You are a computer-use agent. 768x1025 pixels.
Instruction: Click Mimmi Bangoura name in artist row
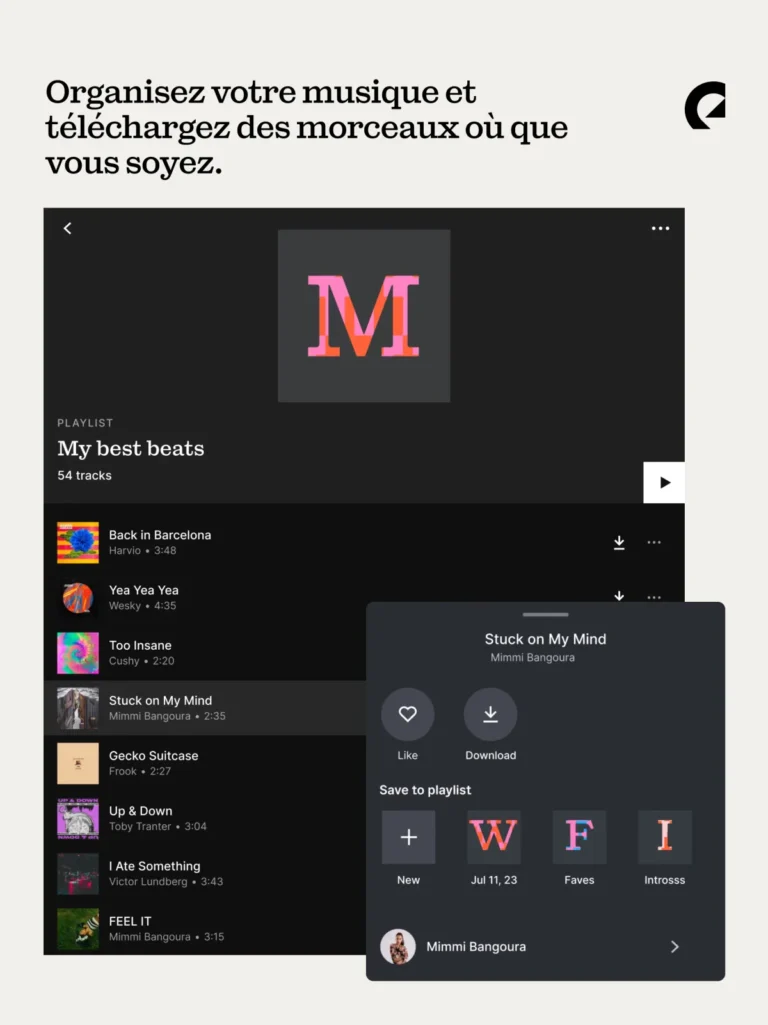[476, 947]
